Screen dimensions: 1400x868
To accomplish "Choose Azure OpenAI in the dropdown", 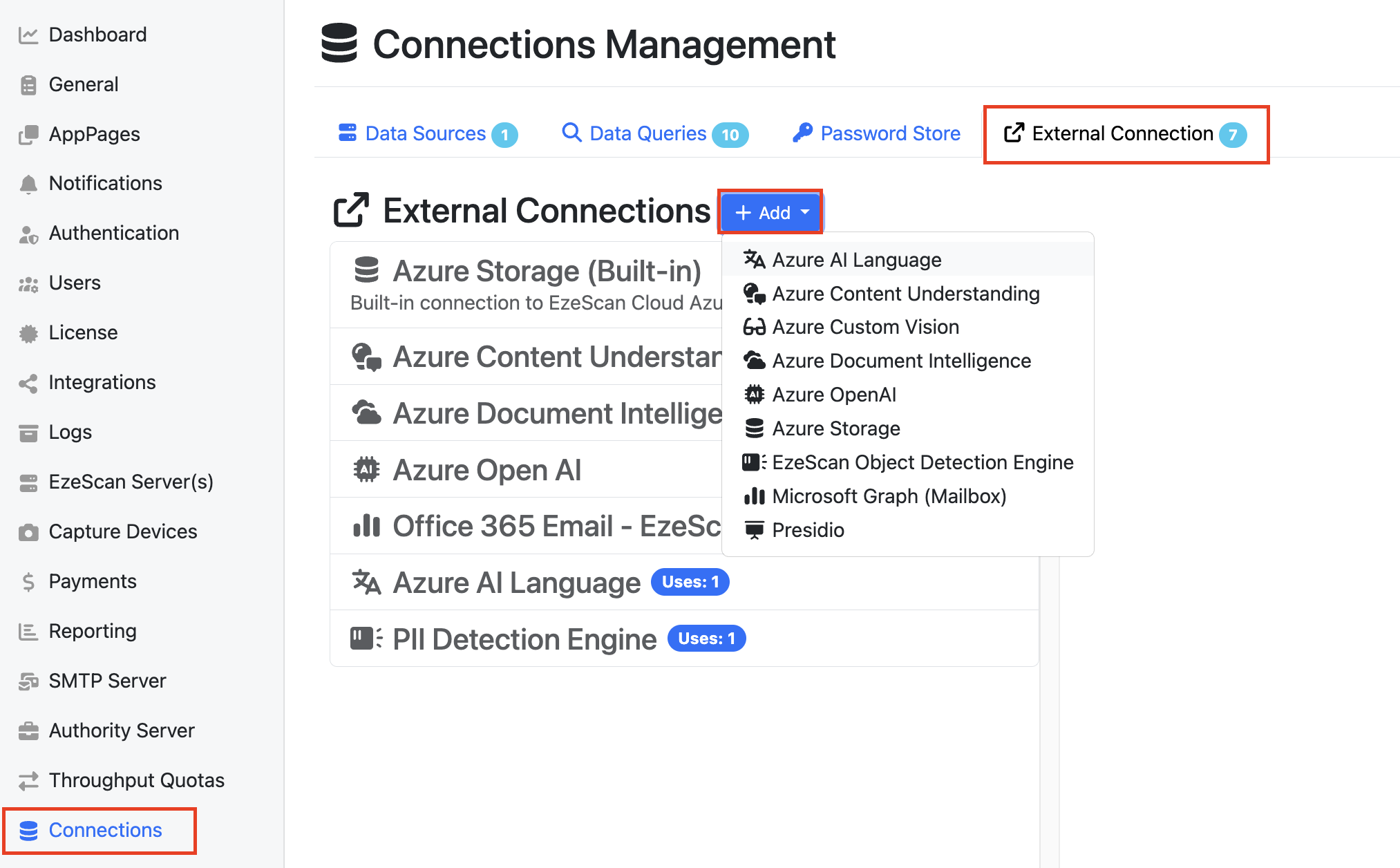I will [x=907, y=395].
